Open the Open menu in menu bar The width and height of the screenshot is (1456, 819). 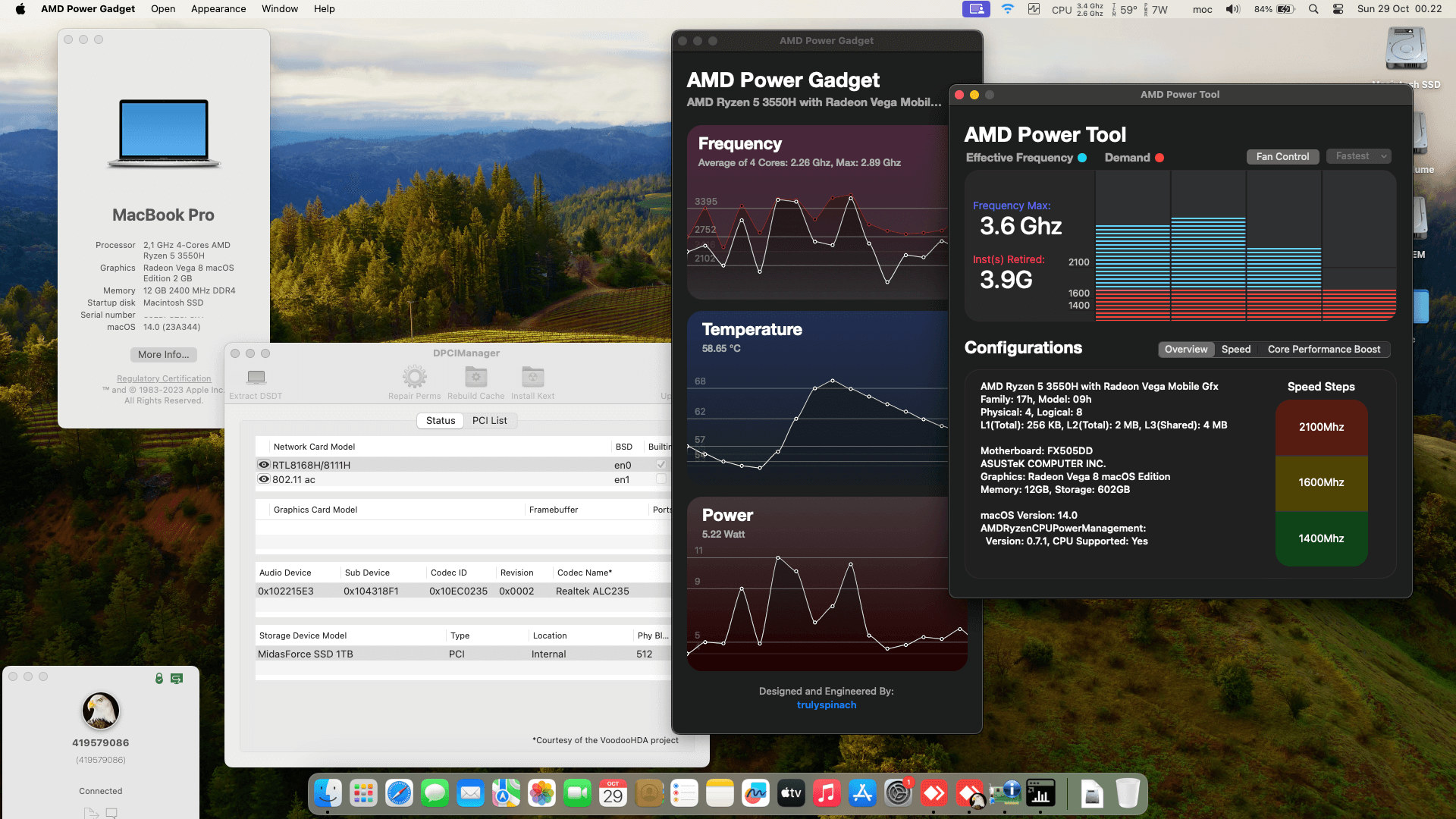pyautogui.click(x=163, y=9)
